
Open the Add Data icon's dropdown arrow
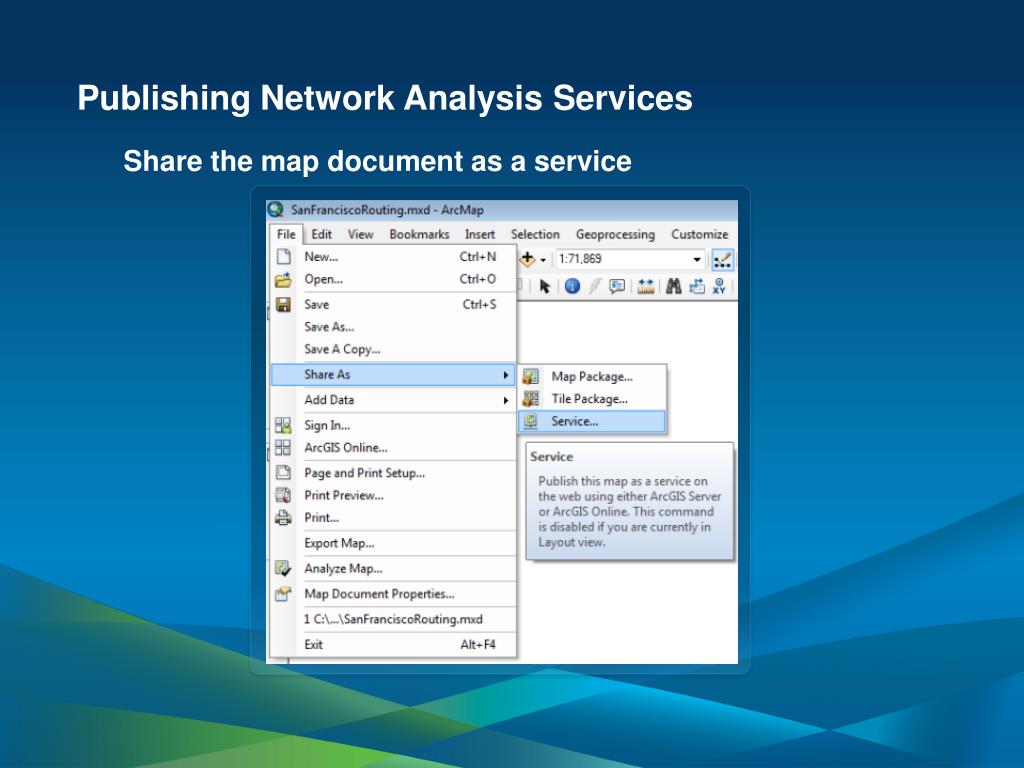tap(543, 260)
